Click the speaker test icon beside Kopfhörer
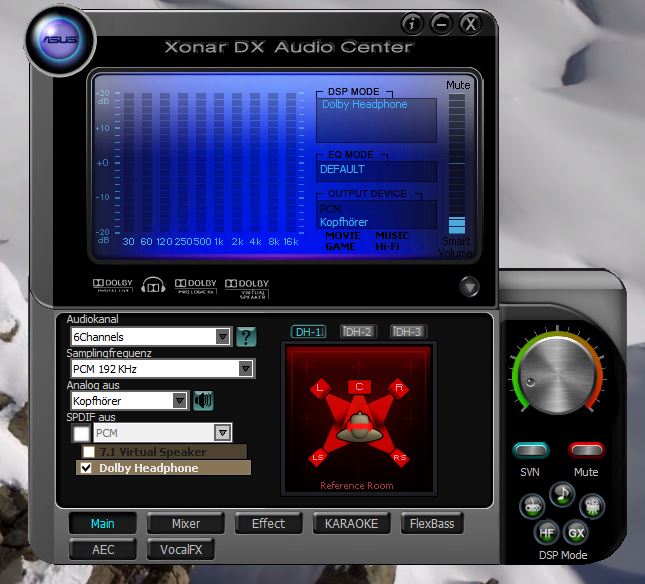 point(203,401)
